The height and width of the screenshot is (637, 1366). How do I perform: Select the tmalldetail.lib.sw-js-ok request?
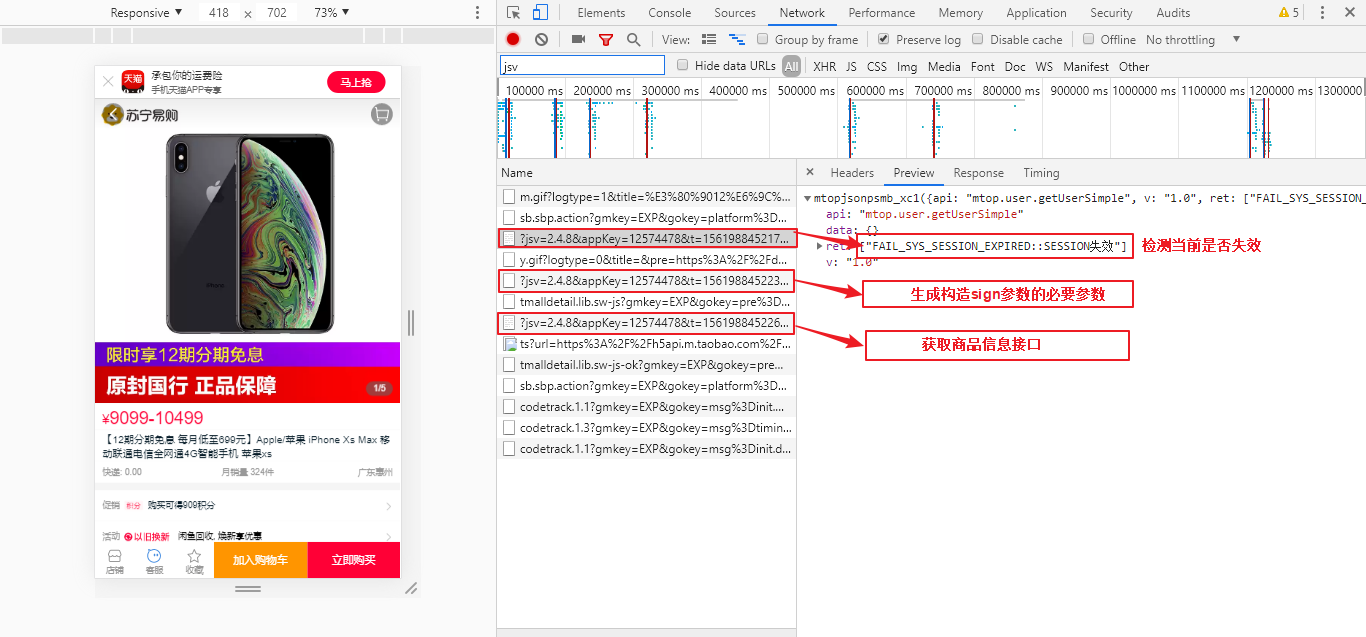(x=647, y=364)
